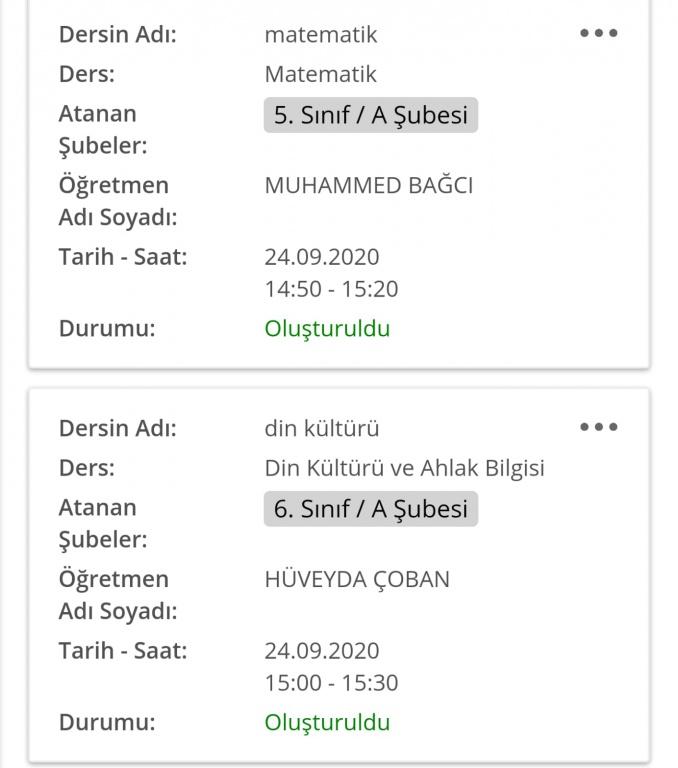678x768 pixels.
Task: Click the 6. Sınıf / A Şubesi badge
Action: point(370,509)
